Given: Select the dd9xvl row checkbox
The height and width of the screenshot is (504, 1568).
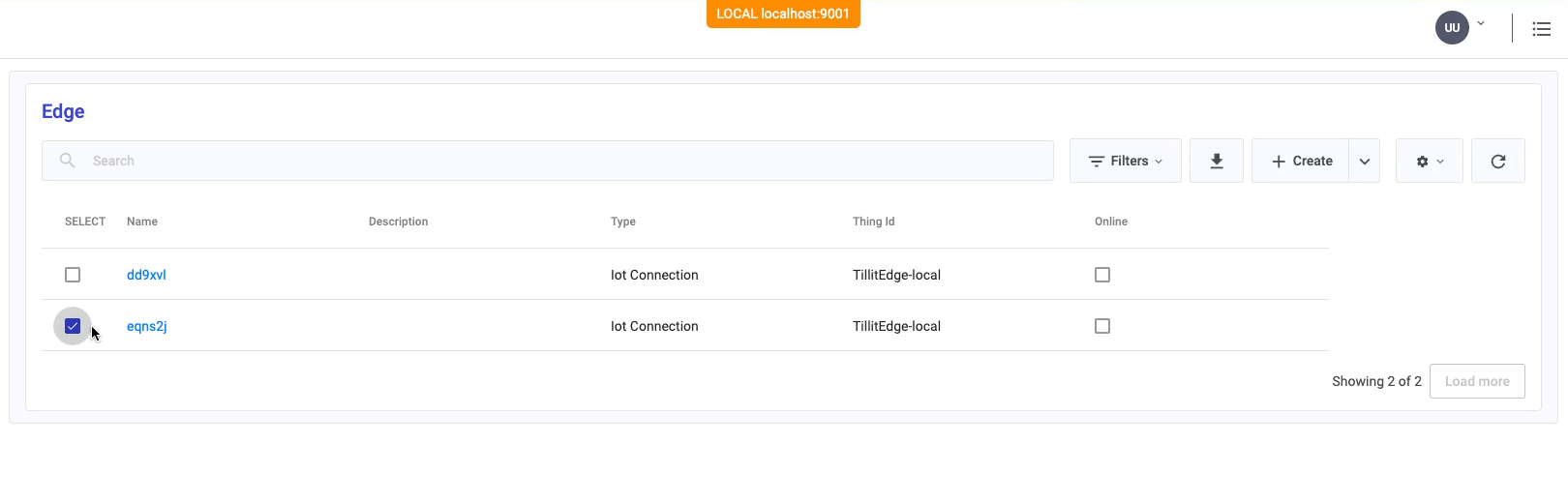Looking at the screenshot, I should [73, 275].
